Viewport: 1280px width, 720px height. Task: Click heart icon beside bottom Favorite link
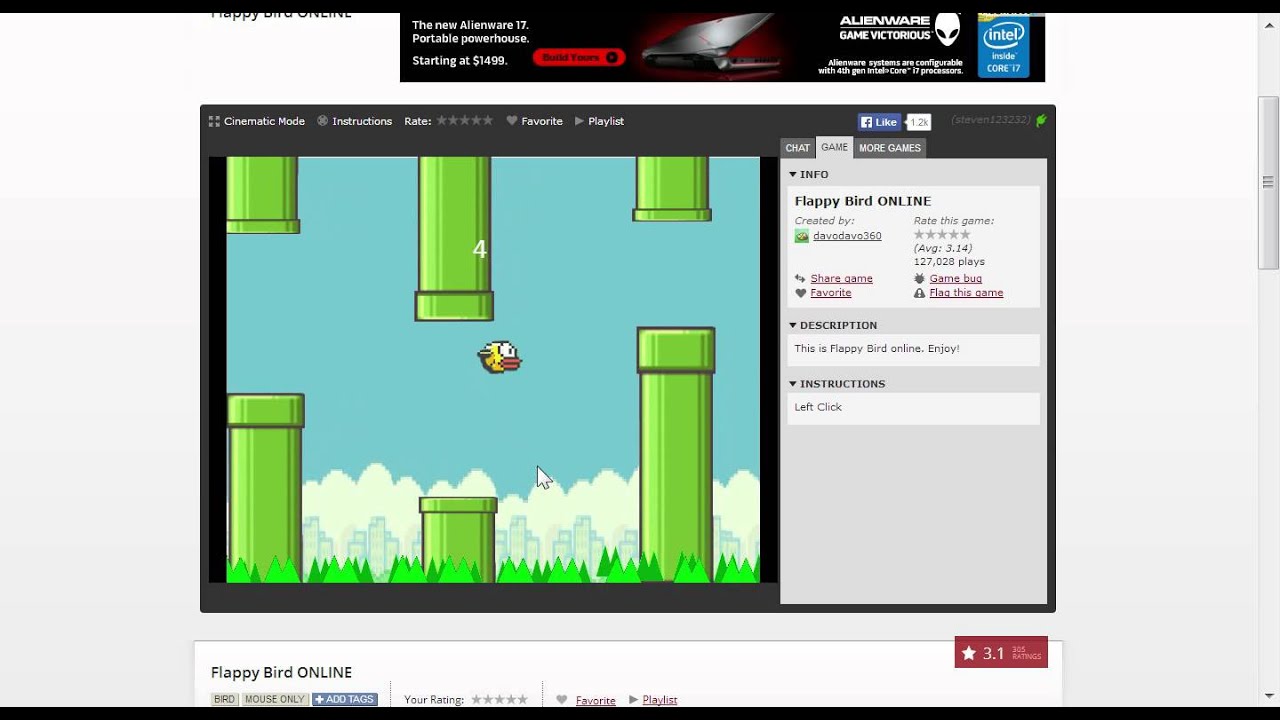[562, 699]
